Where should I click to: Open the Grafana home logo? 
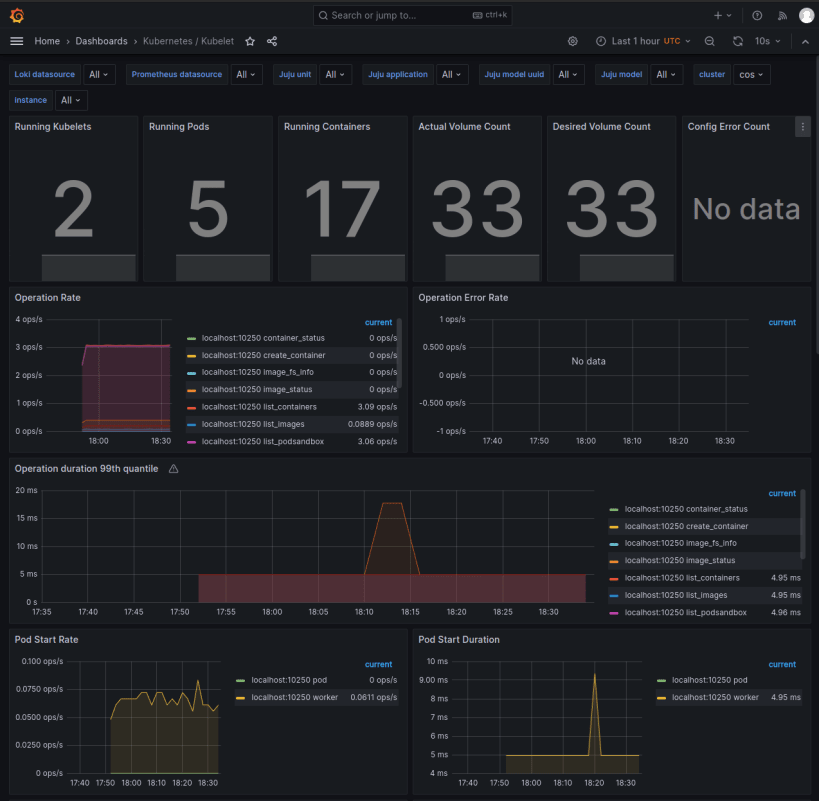click(x=17, y=16)
